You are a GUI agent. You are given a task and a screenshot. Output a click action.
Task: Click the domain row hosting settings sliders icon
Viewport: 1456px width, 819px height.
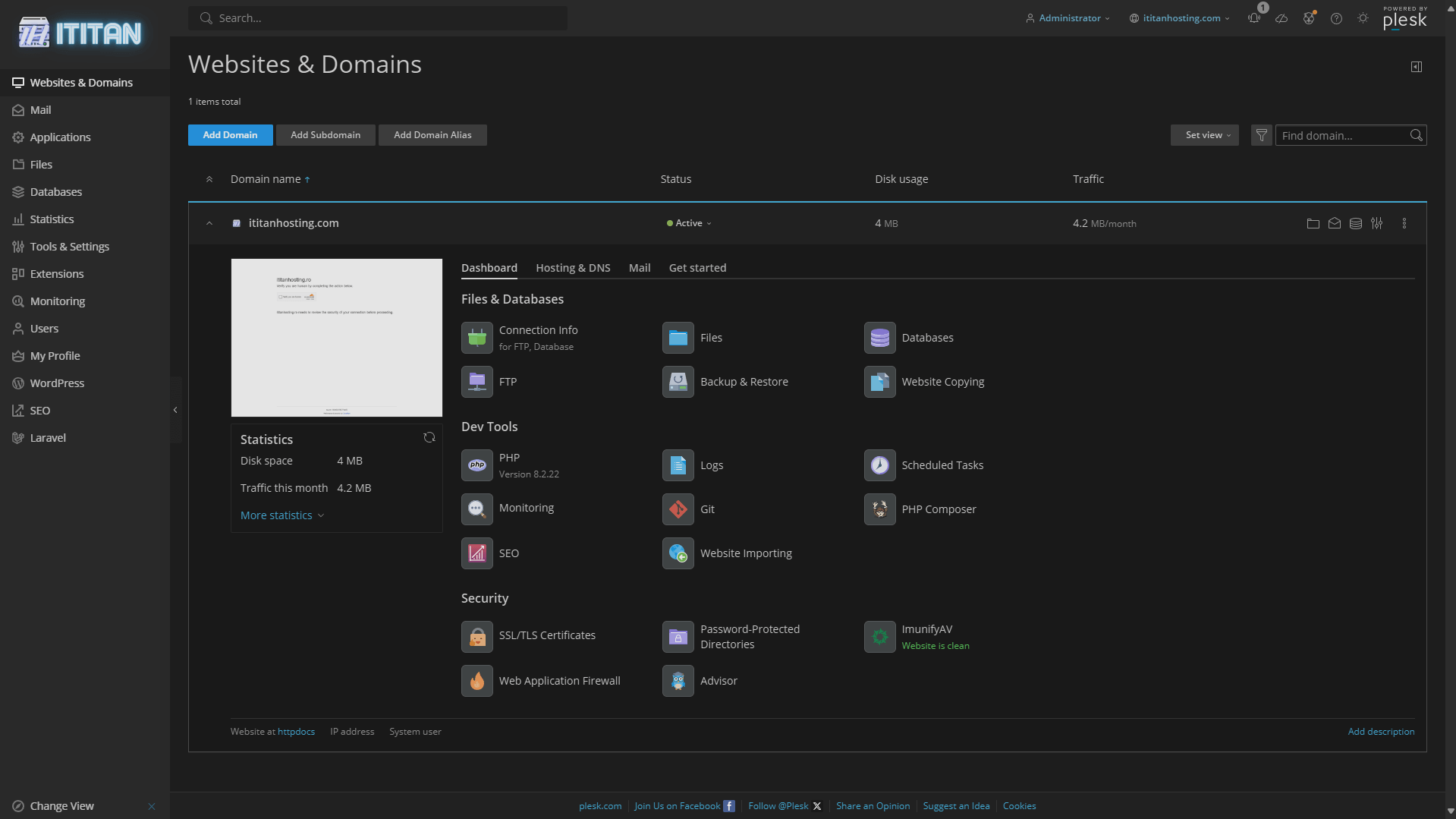pos(1377,223)
